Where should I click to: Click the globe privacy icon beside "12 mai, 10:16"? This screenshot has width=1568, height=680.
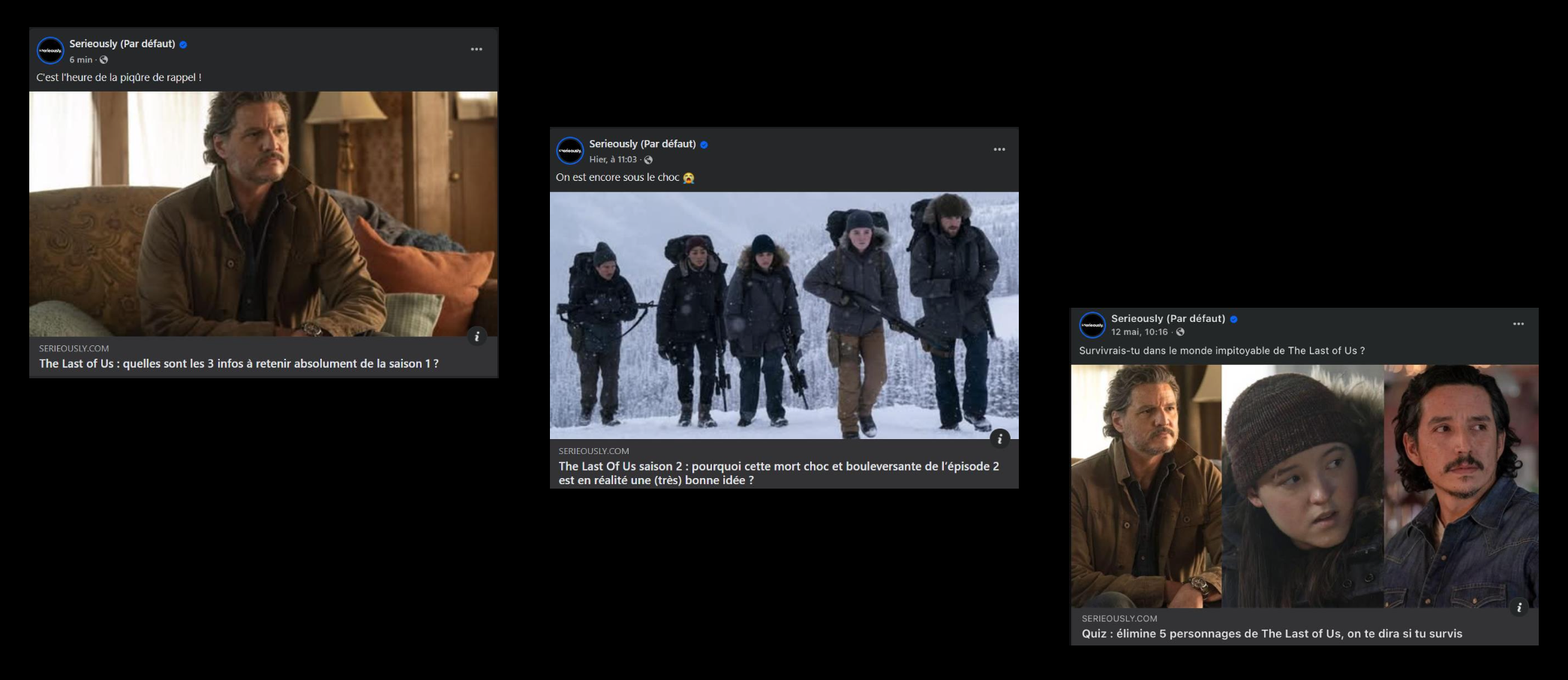tap(1180, 332)
